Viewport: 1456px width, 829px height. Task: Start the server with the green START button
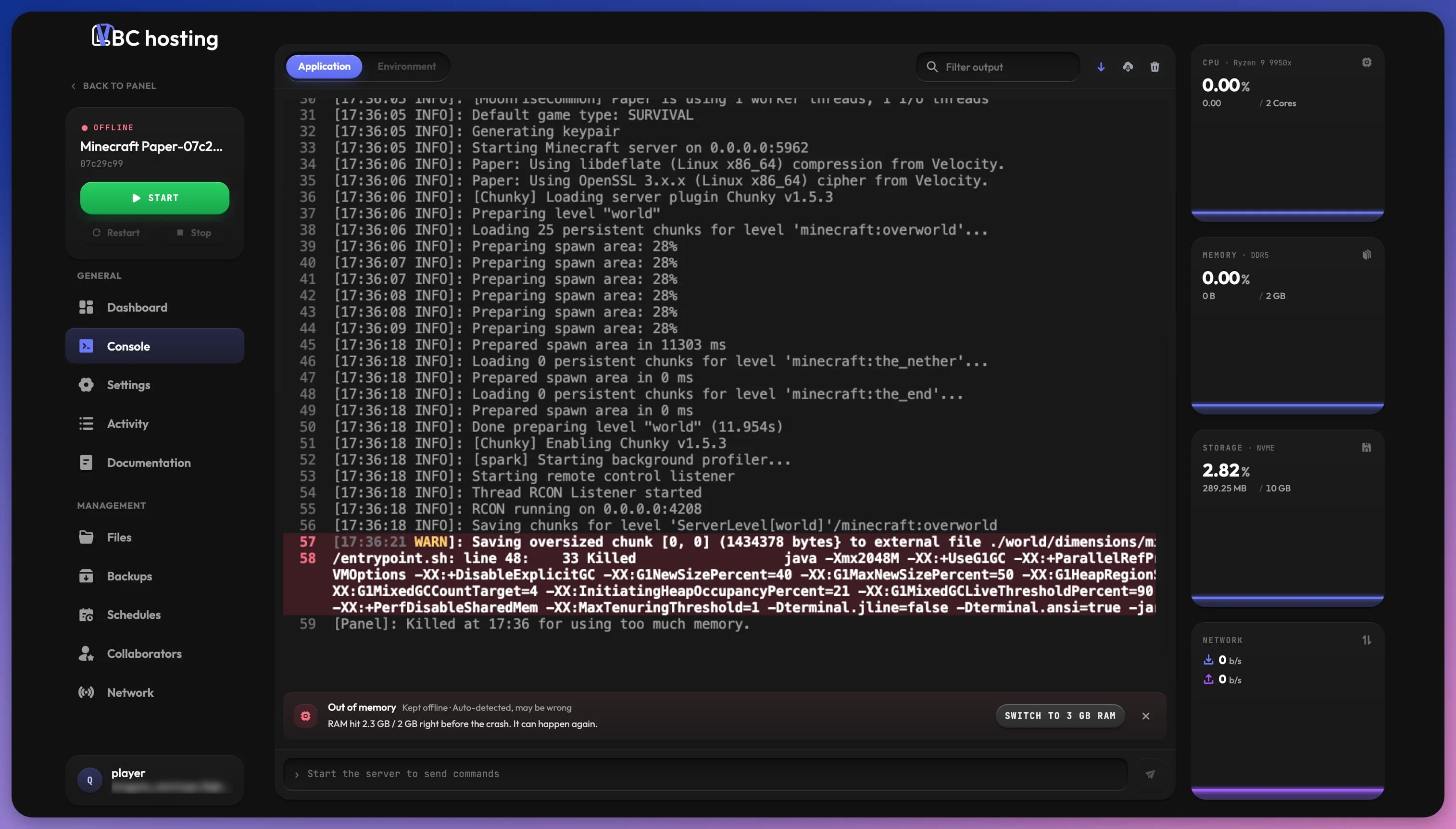[155, 198]
